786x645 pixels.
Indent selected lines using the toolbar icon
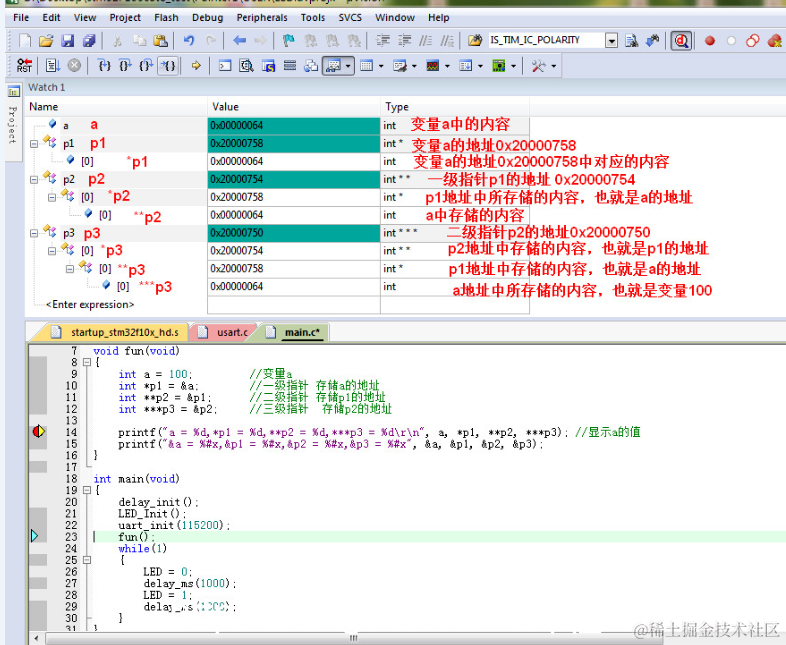[x=383, y=41]
